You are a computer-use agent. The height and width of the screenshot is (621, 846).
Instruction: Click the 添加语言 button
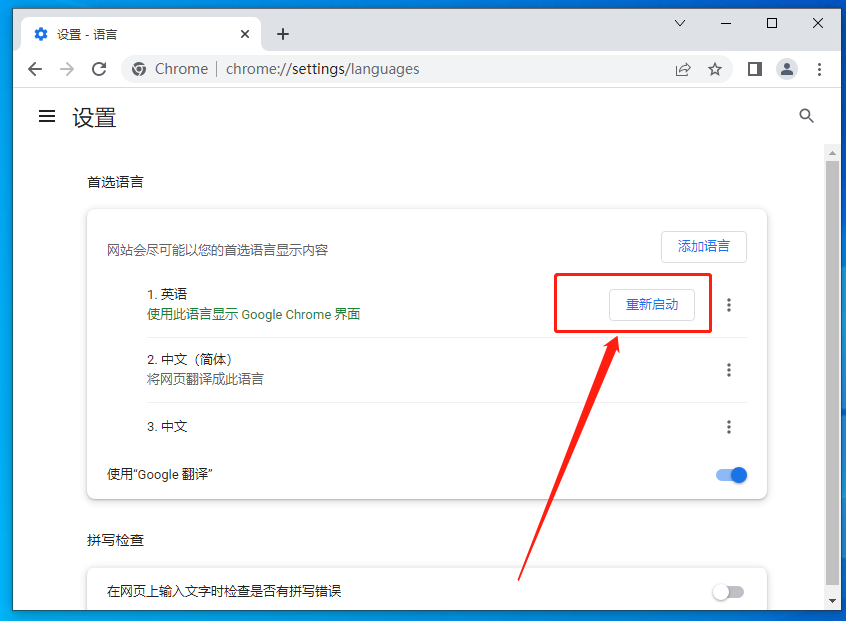[x=703, y=247]
